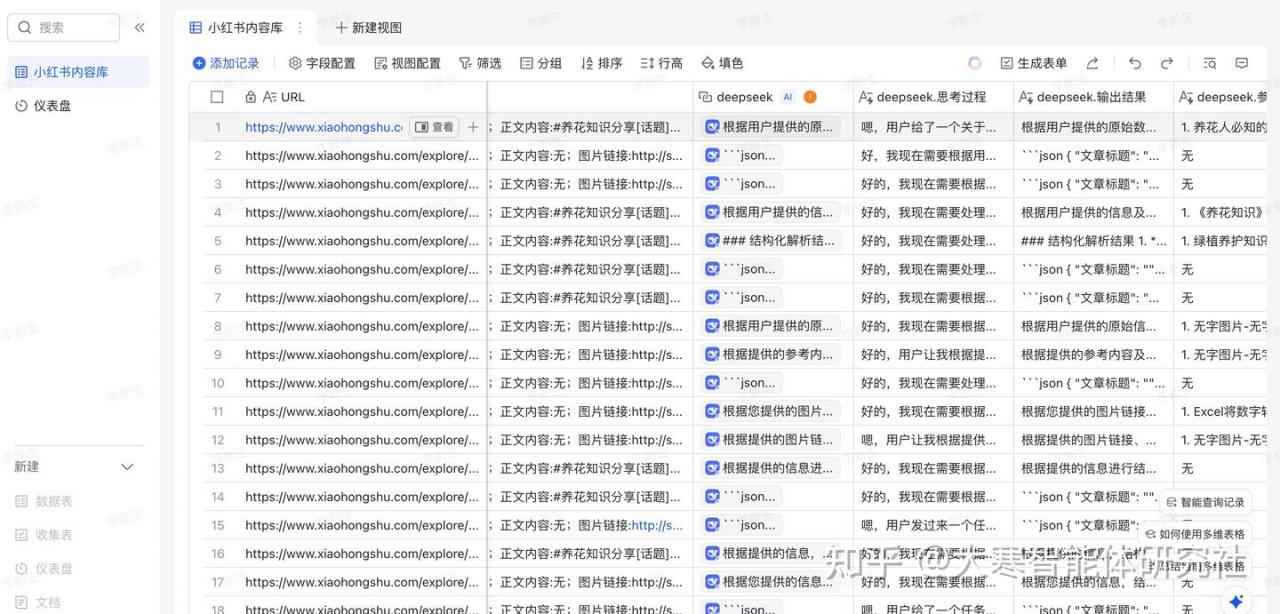Select 小红书内容库 in the sidebar

(x=78, y=72)
